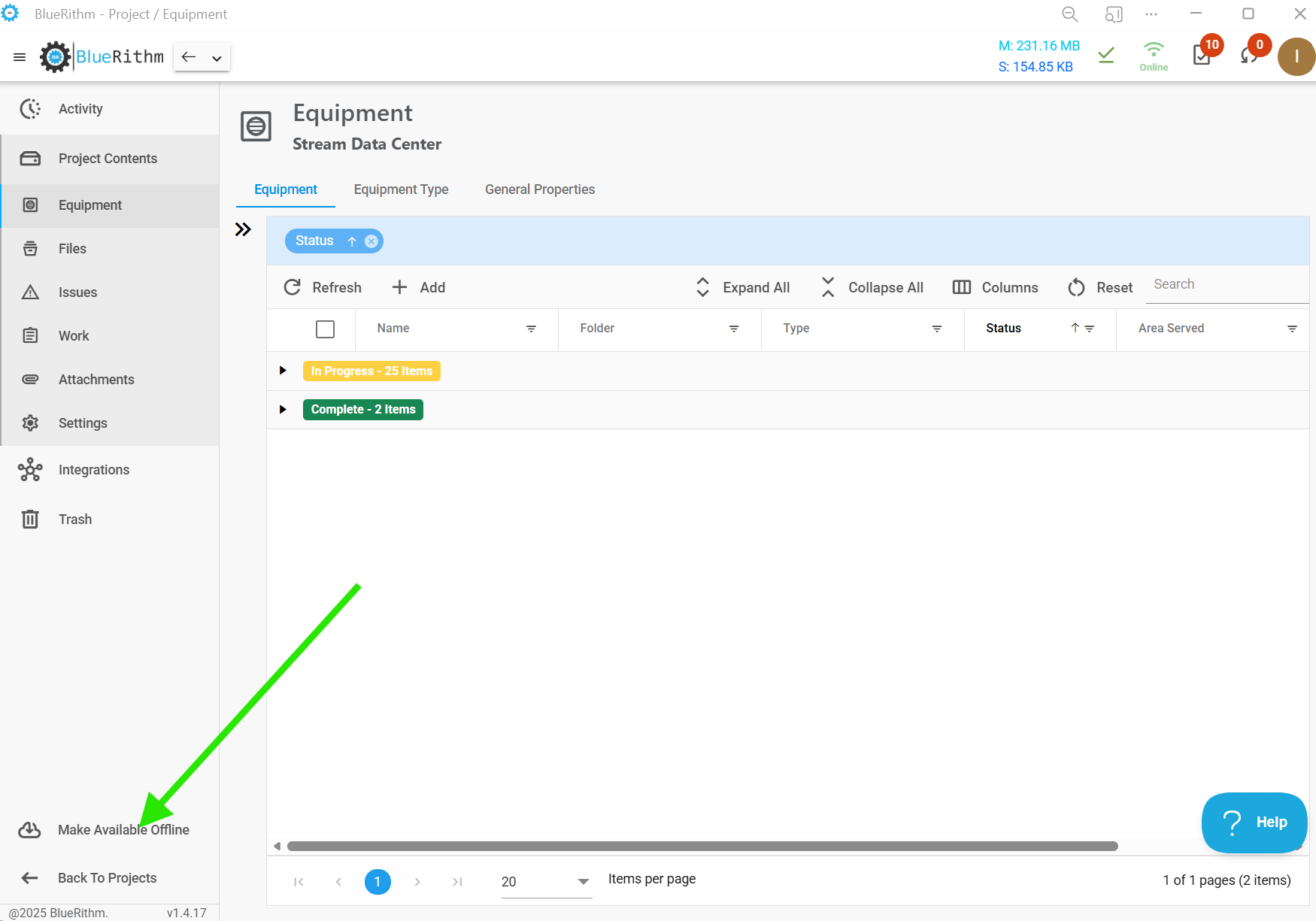Go back using the header arrow
Image resolution: width=1316 pixels, height=921 pixels.
point(189,57)
